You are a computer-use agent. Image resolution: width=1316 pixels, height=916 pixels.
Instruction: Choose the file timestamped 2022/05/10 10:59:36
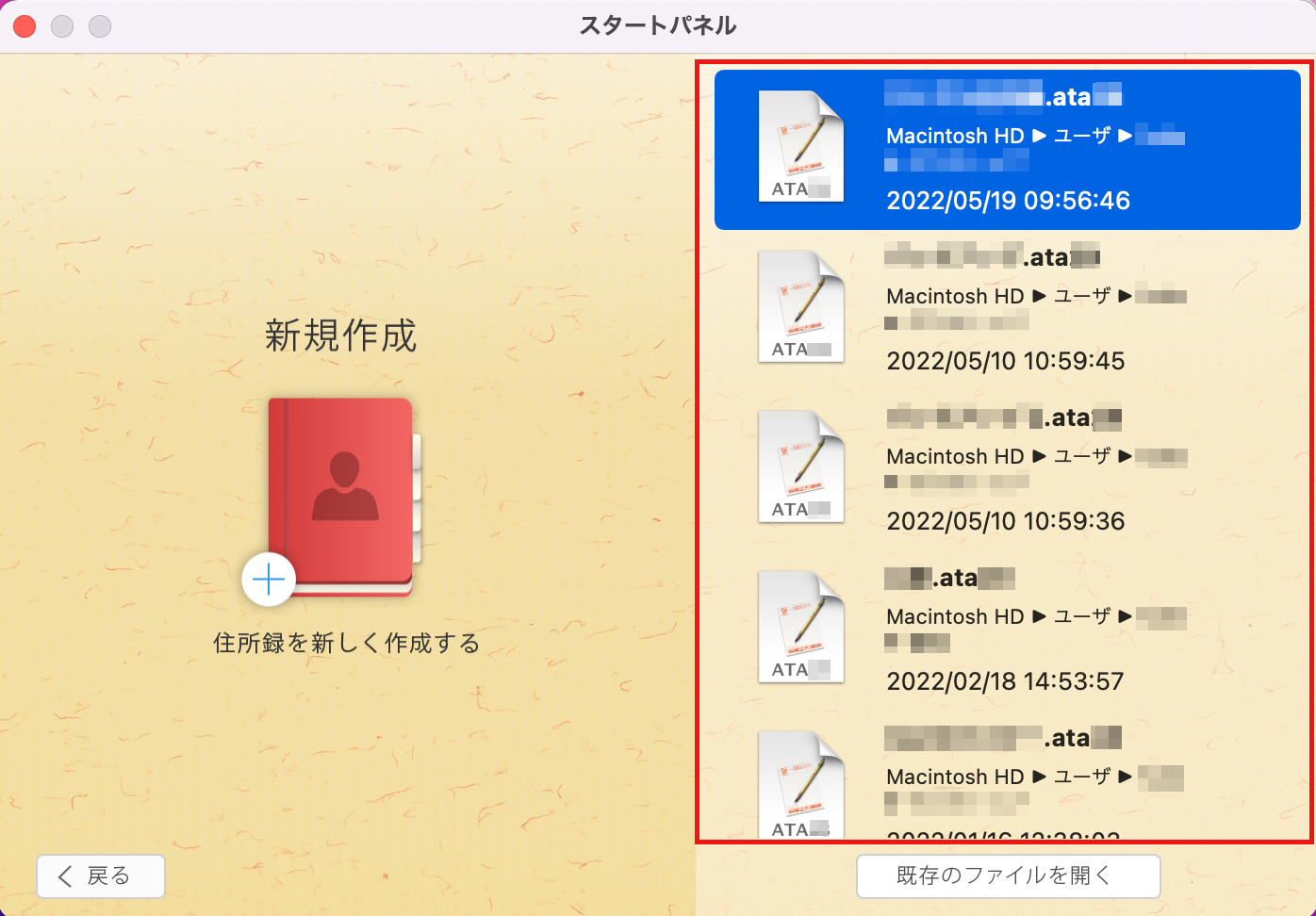[1005, 521]
